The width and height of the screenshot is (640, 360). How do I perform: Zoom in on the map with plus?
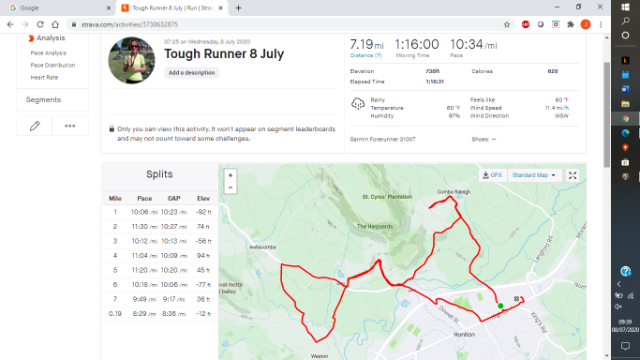coord(231,176)
